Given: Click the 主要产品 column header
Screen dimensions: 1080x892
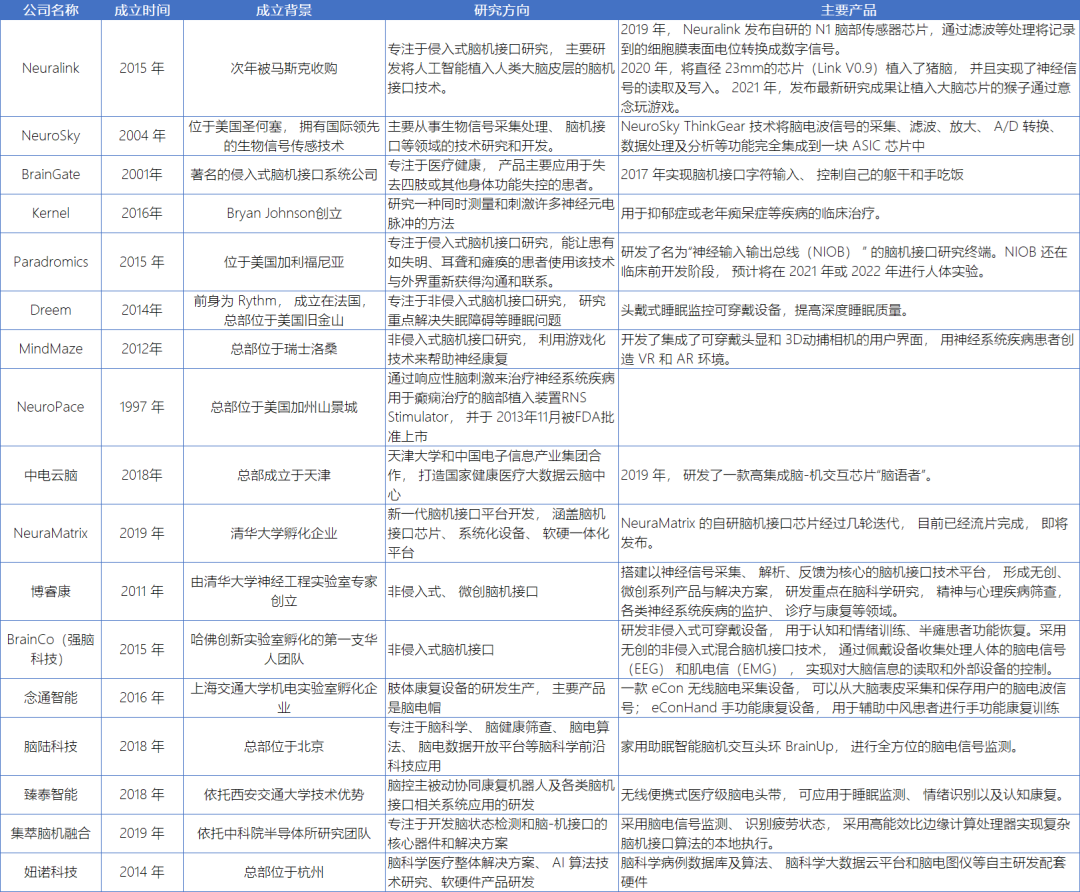Looking at the screenshot, I should point(849,10).
